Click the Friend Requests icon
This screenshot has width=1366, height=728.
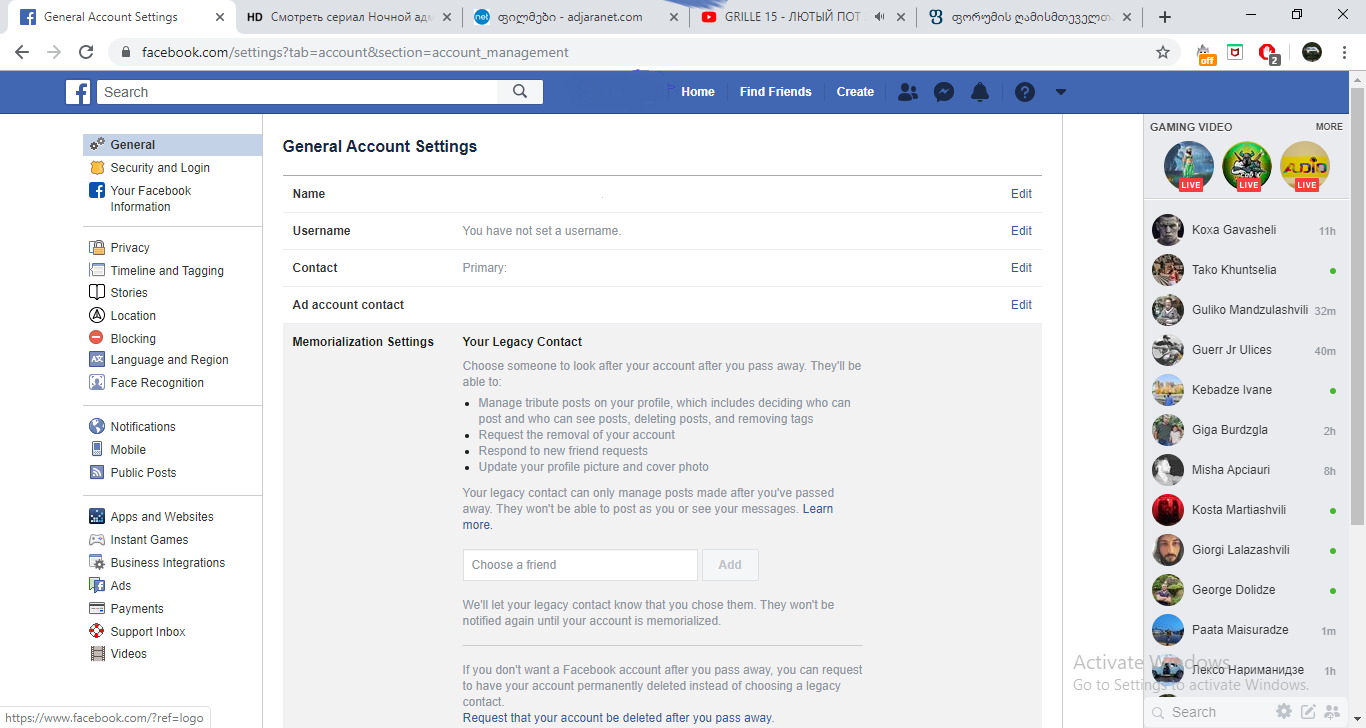point(907,92)
